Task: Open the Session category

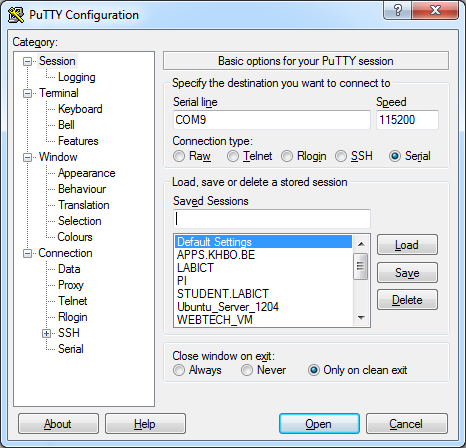Action: click(57, 61)
